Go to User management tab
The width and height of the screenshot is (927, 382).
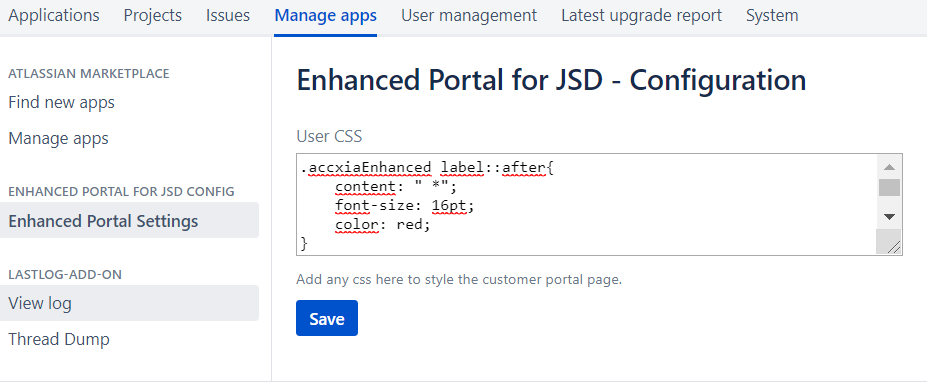[x=469, y=15]
